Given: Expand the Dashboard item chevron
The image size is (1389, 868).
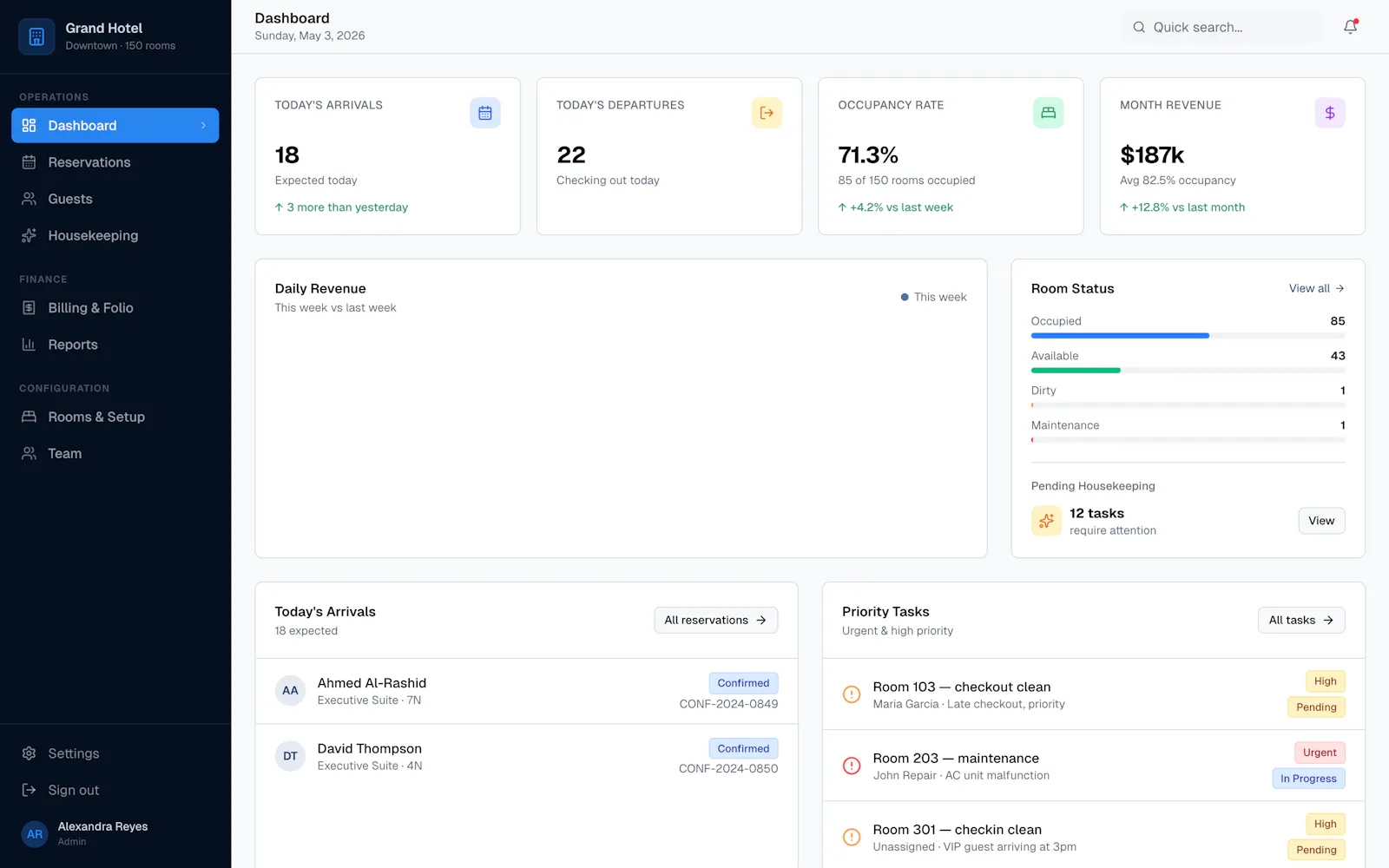Looking at the screenshot, I should coord(204,126).
